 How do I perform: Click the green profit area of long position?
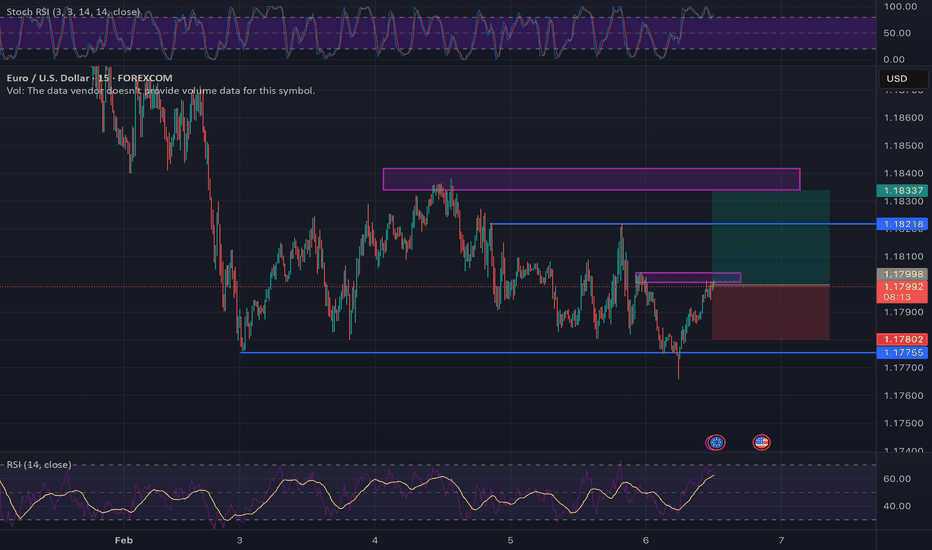(x=771, y=238)
